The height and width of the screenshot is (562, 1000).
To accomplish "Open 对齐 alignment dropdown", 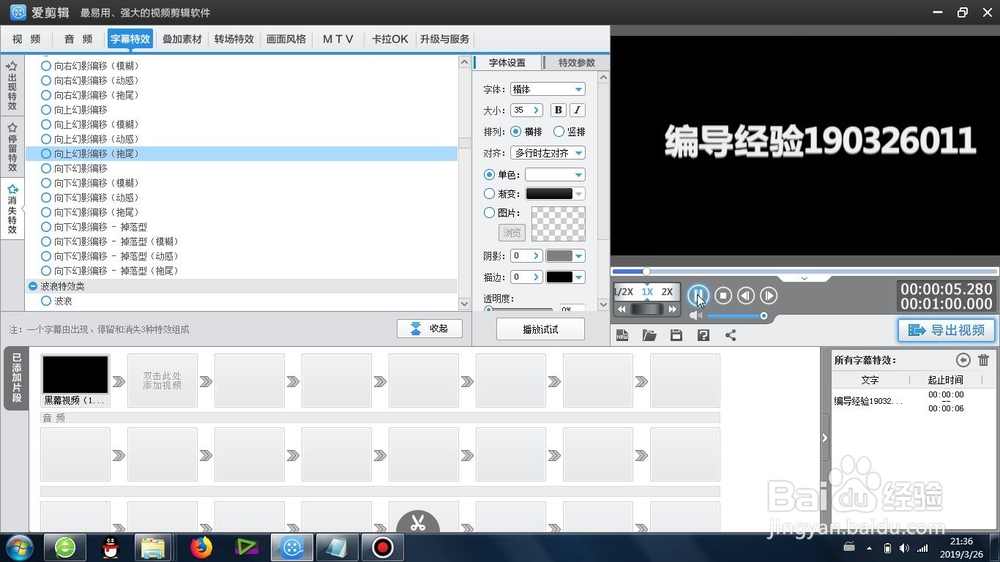I will click(x=547, y=153).
